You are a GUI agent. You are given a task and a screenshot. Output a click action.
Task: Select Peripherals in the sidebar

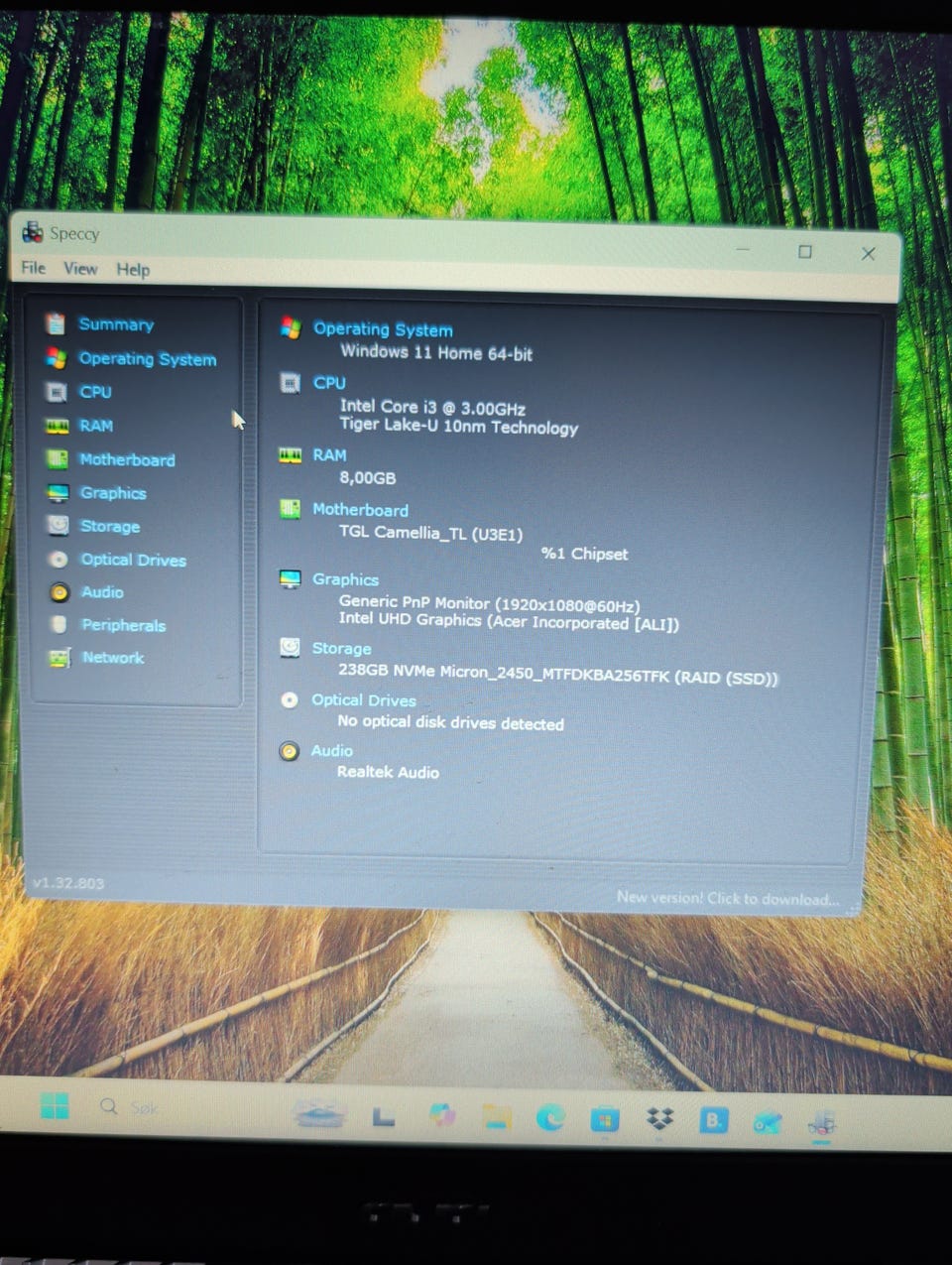tap(124, 625)
